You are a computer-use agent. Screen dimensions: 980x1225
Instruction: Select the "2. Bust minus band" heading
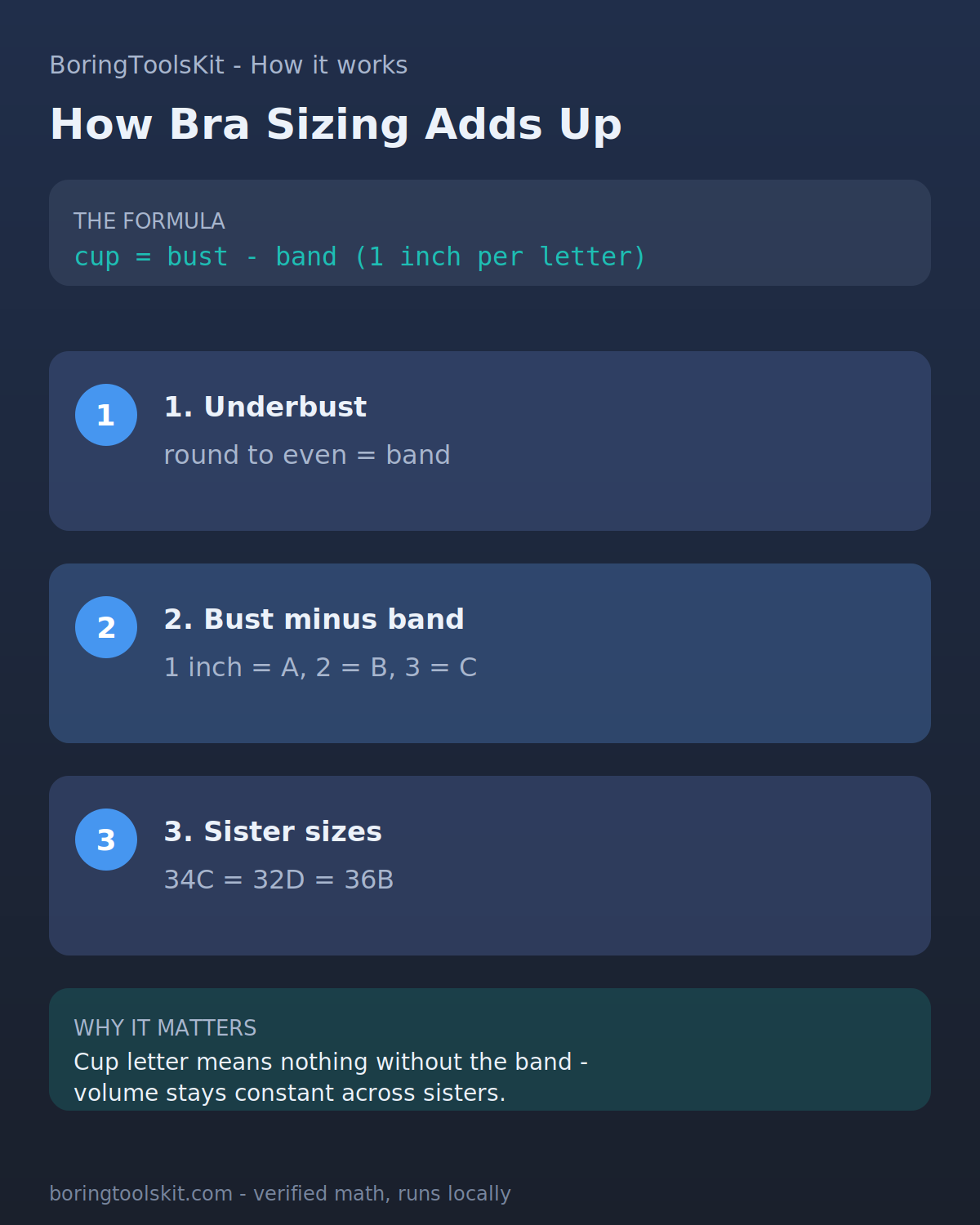click(x=314, y=619)
